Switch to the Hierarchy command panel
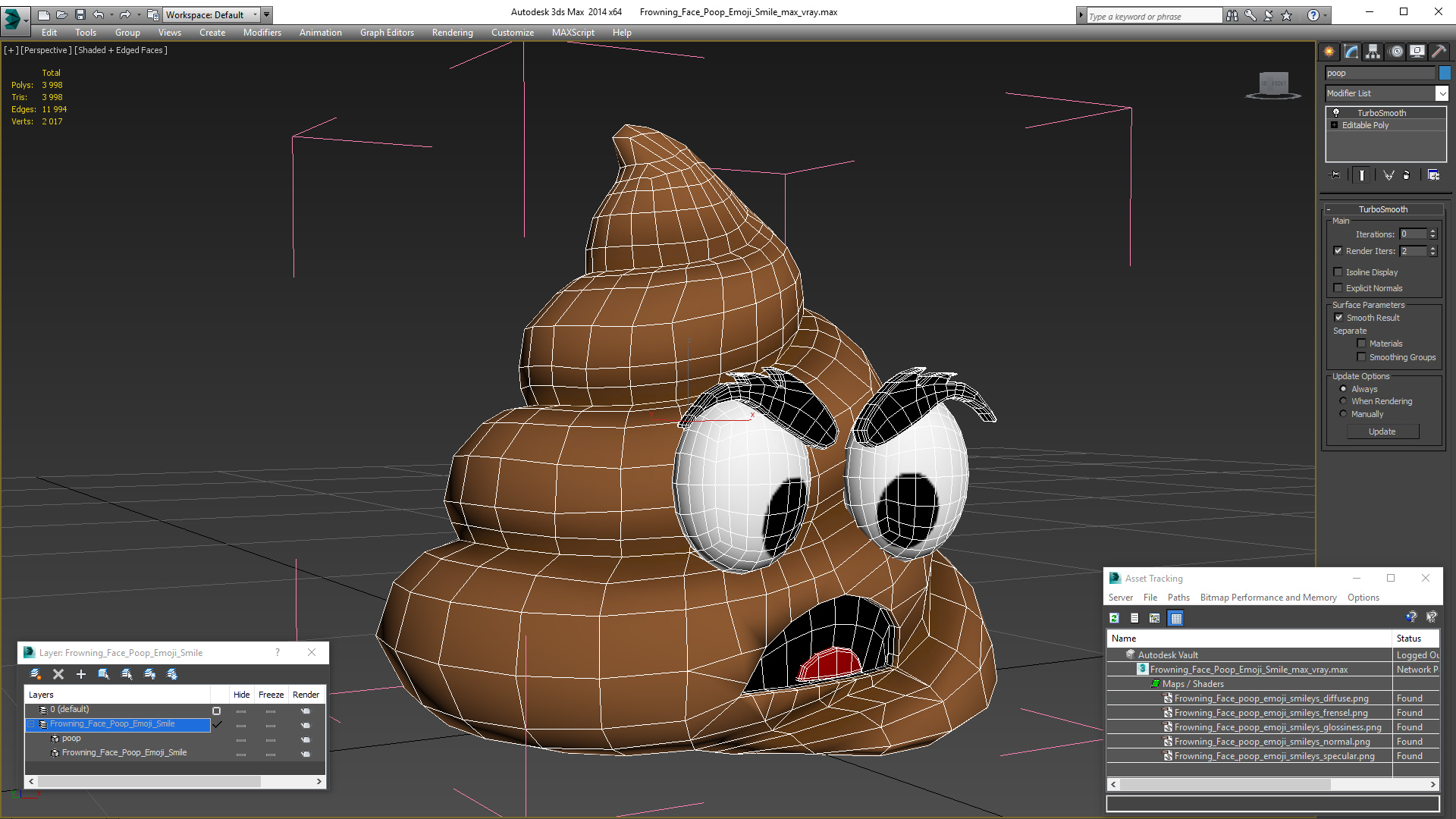 click(x=1373, y=52)
